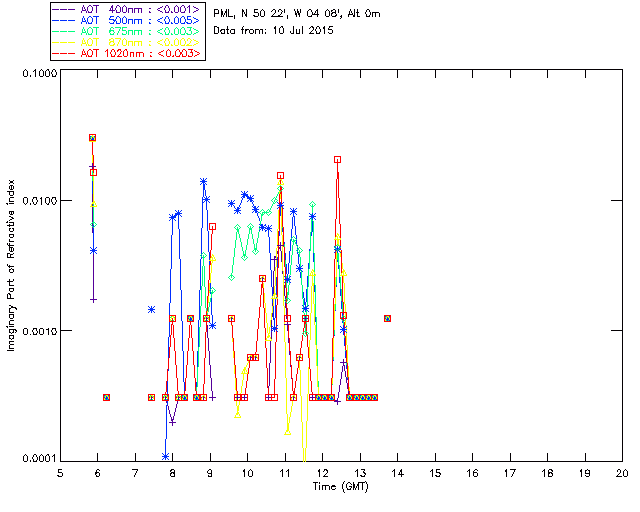This screenshot has height=512, width=640.
Task: Click the x-axis tick label 9
Action: (x=210, y=473)
